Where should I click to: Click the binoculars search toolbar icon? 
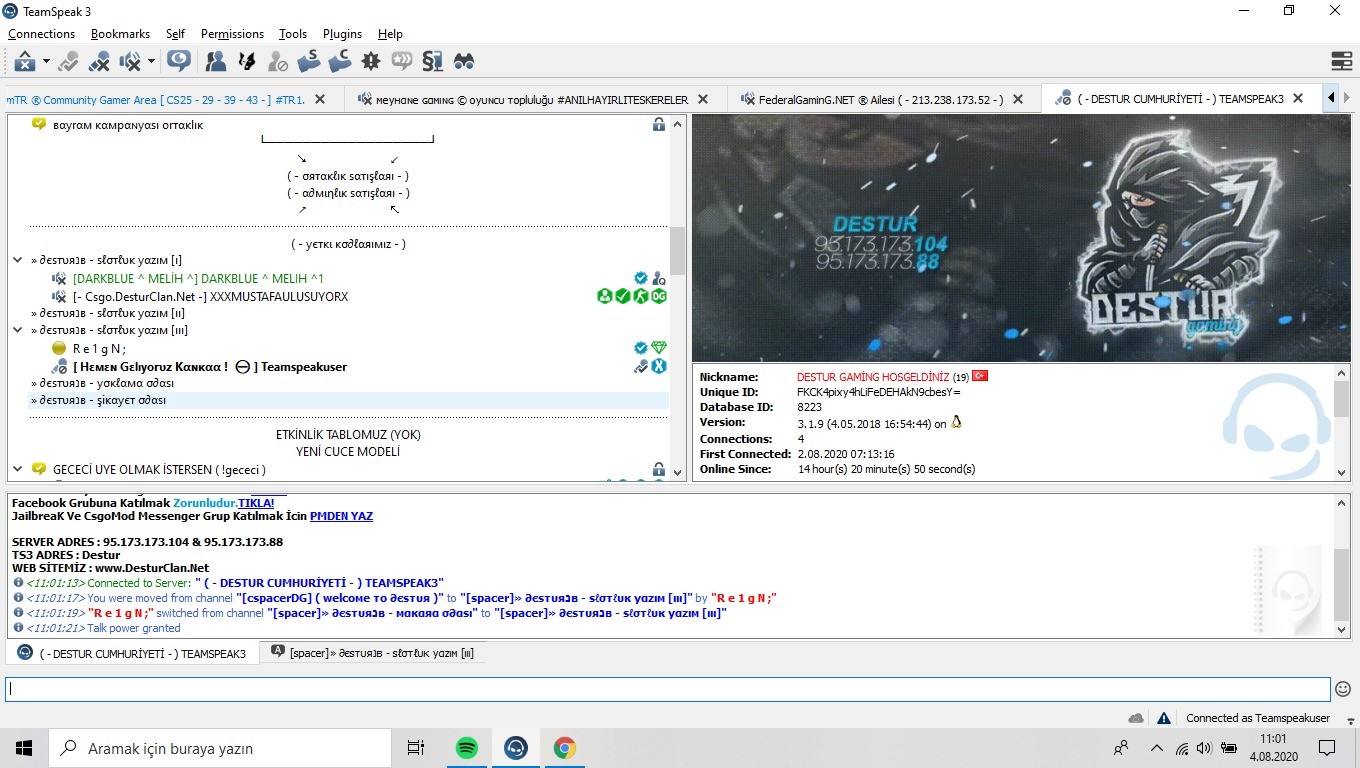point(464,61)
